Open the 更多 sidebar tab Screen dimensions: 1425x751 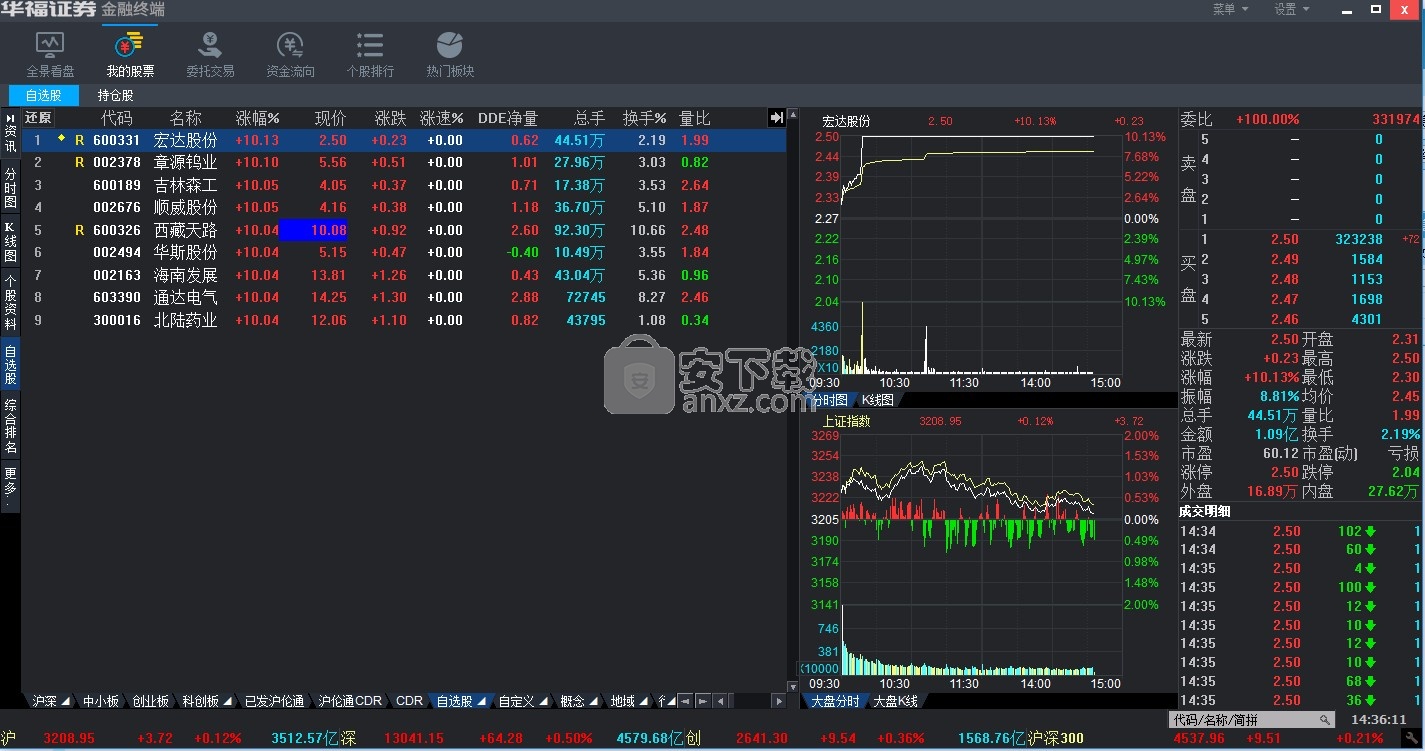click(10, 487)
